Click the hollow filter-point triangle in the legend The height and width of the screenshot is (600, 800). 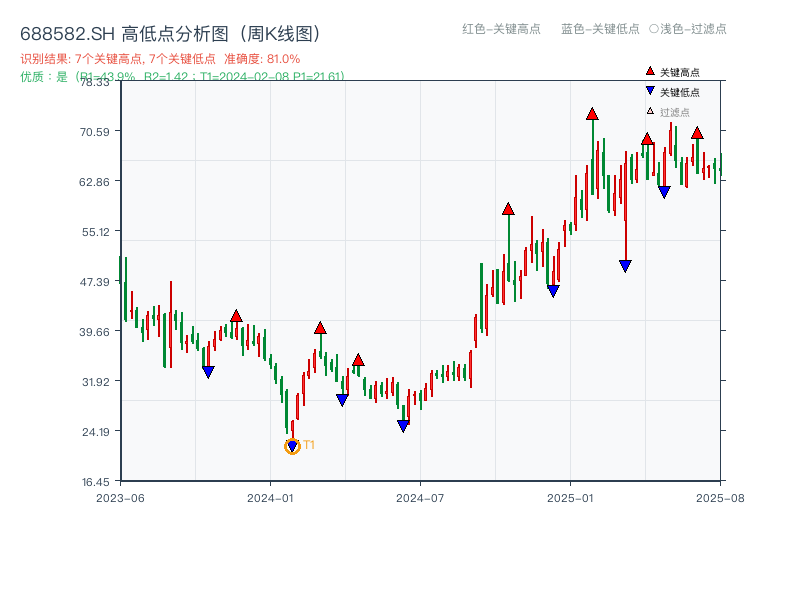(650, 111)
